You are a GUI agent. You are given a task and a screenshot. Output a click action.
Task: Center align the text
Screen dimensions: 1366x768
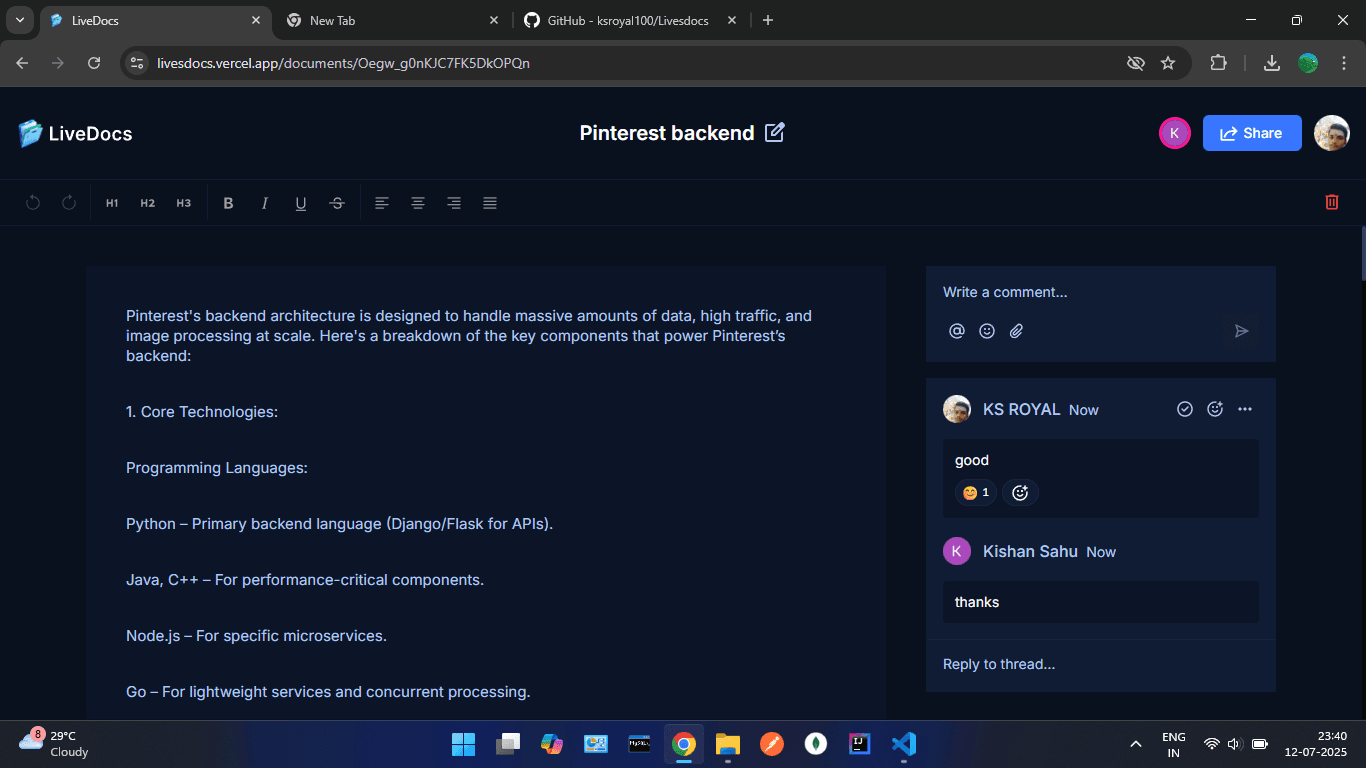[x=418, y=203]
